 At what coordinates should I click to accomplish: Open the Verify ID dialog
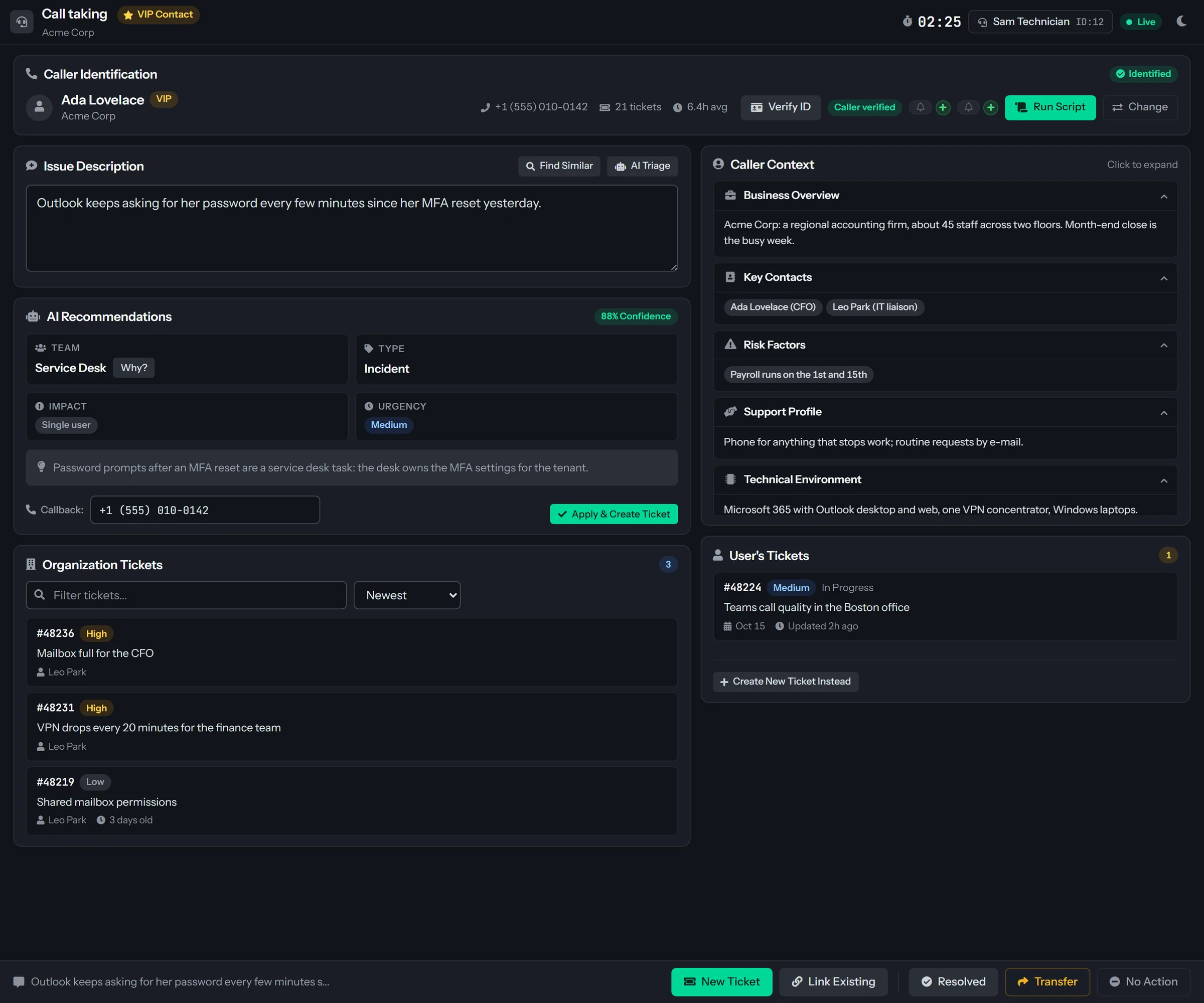[x=780, y=107]
